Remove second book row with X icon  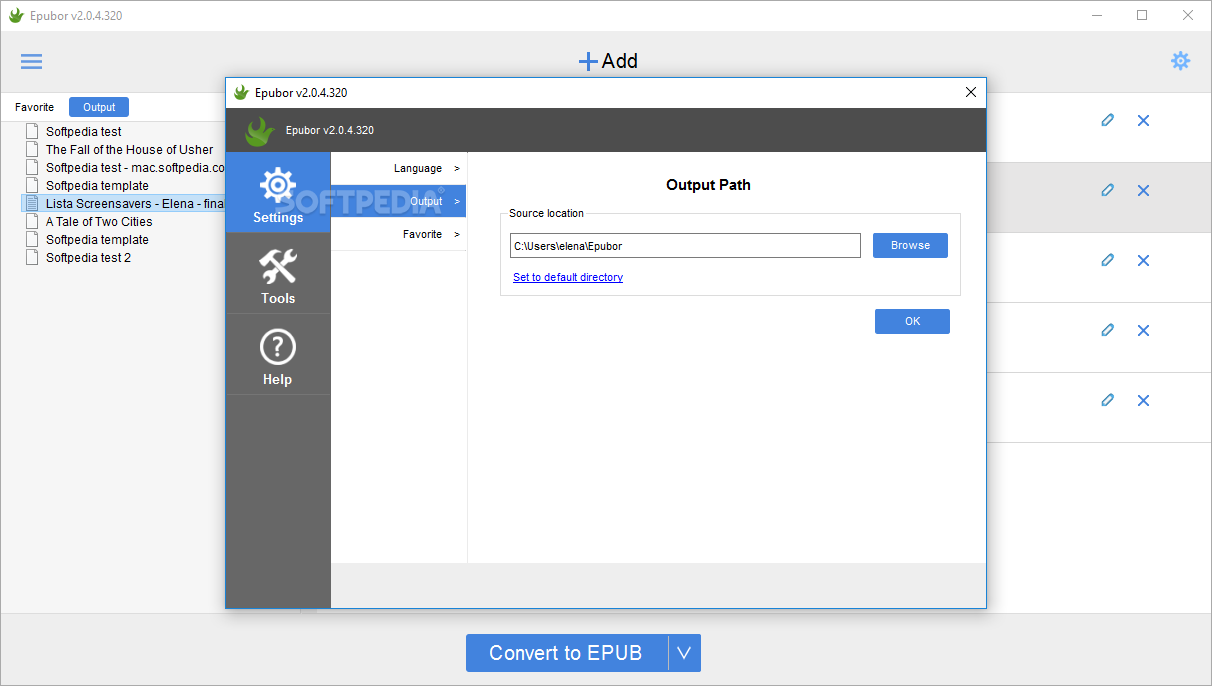[1143, 190]
